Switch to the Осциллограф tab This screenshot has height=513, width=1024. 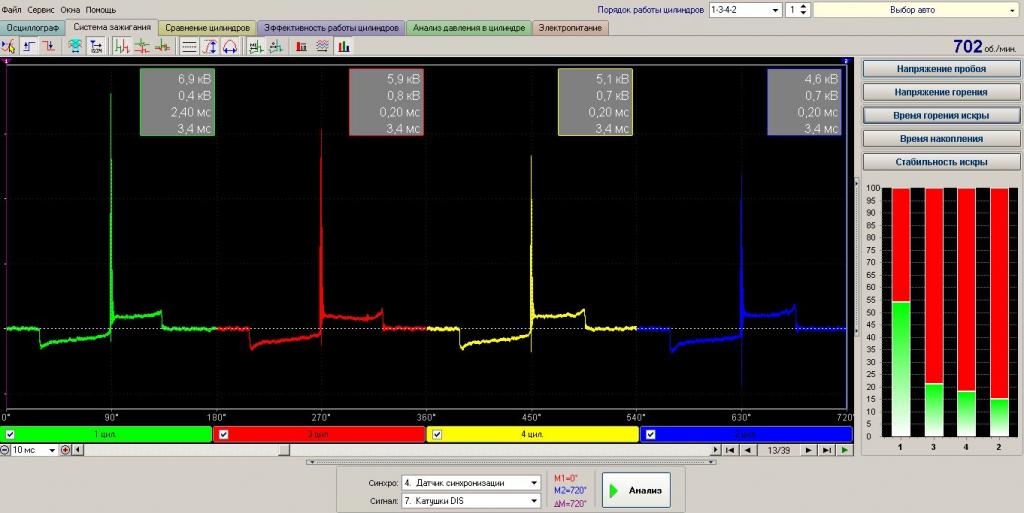33,28
